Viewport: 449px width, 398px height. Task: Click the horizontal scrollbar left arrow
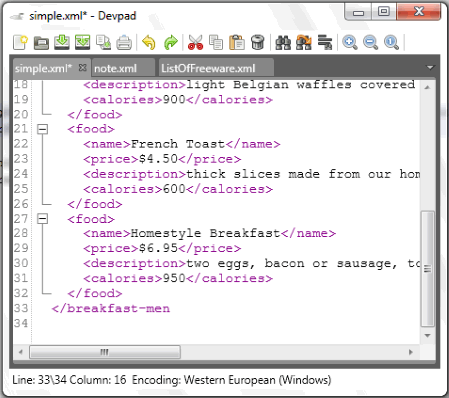point(21,352)
